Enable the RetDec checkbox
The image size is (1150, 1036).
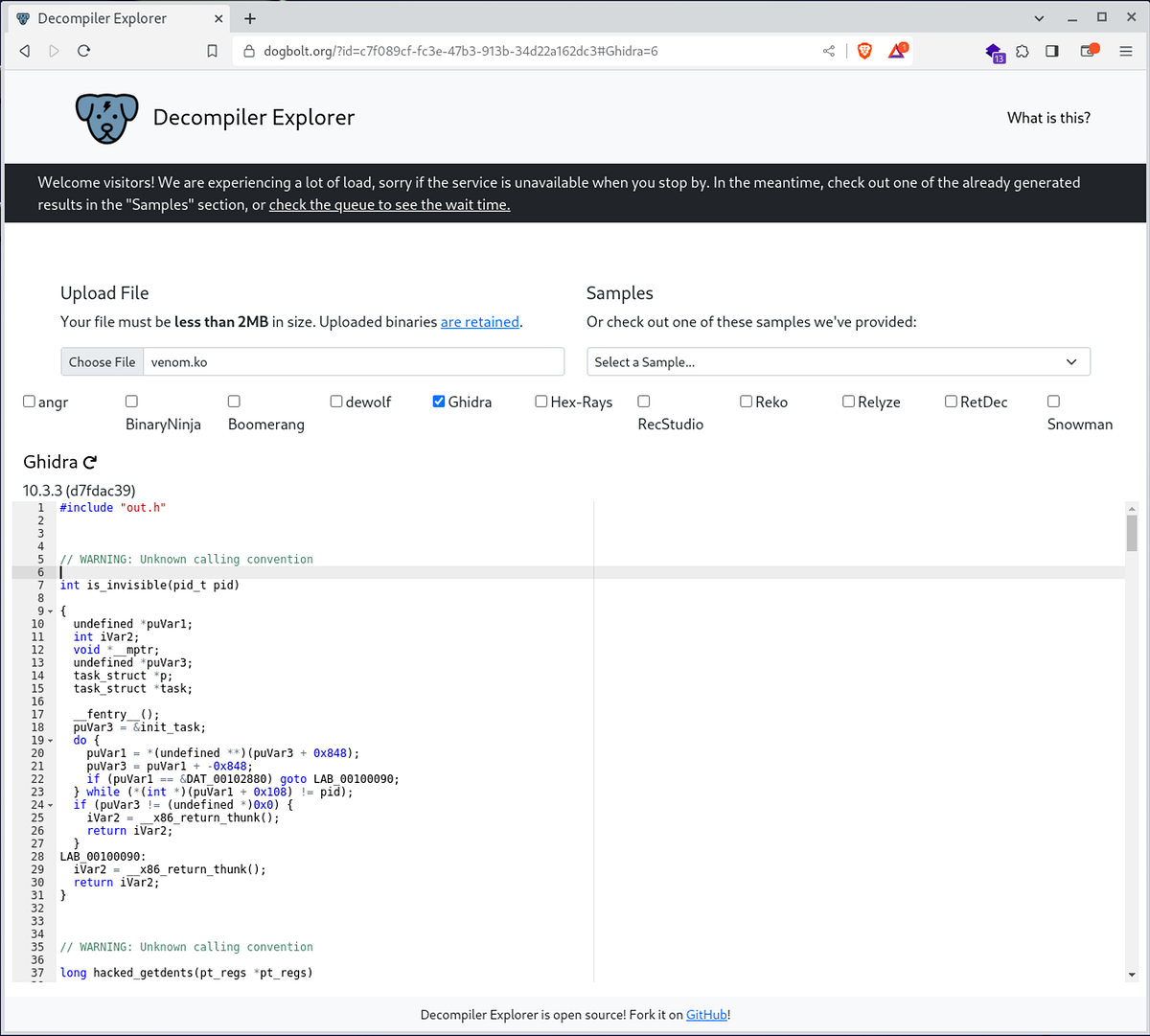click(952, 402)
